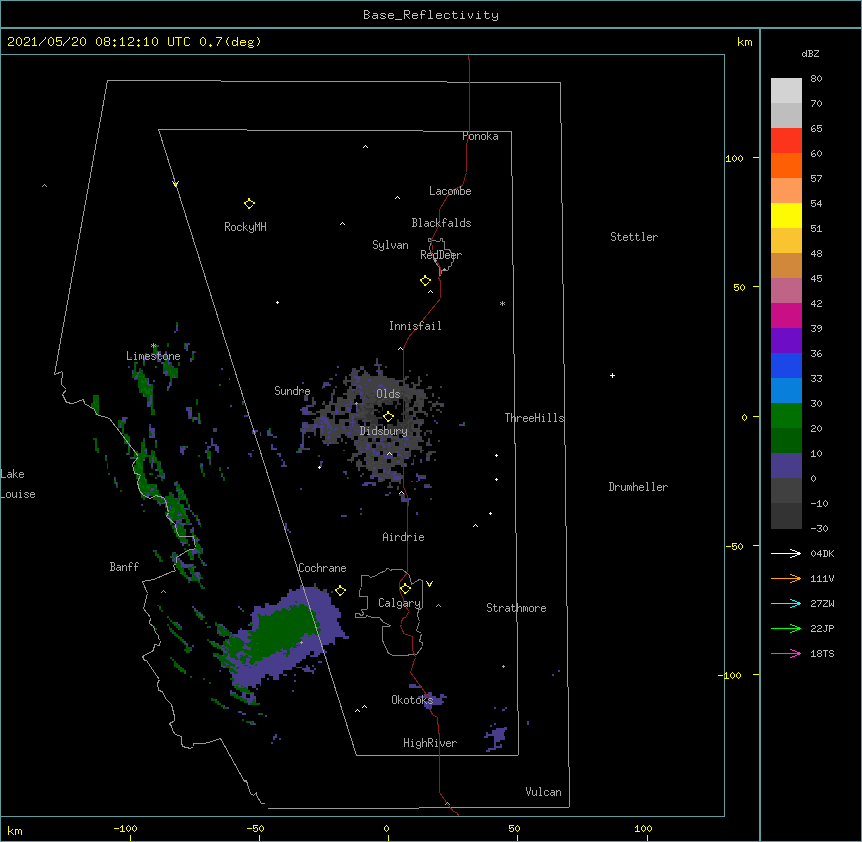The height and width of the screenshot is (842, 862).
Task: Click the Lacombe town label
Action: point(450,191)
